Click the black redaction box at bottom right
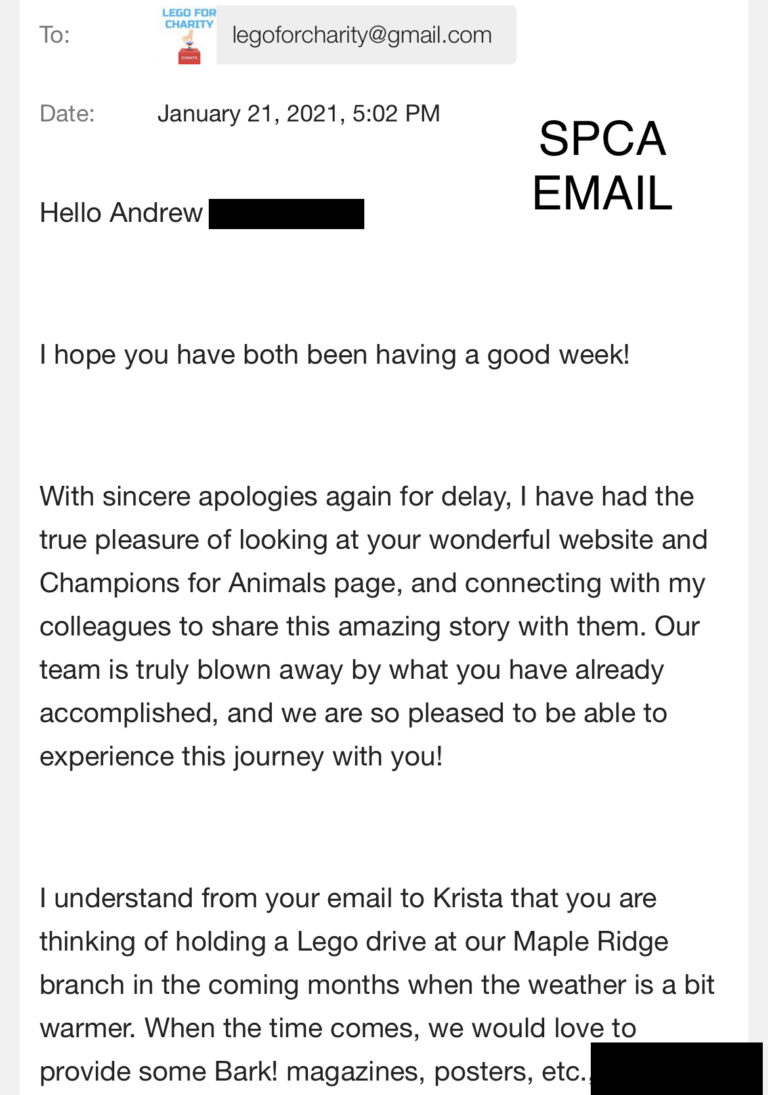 [677, 1068]
